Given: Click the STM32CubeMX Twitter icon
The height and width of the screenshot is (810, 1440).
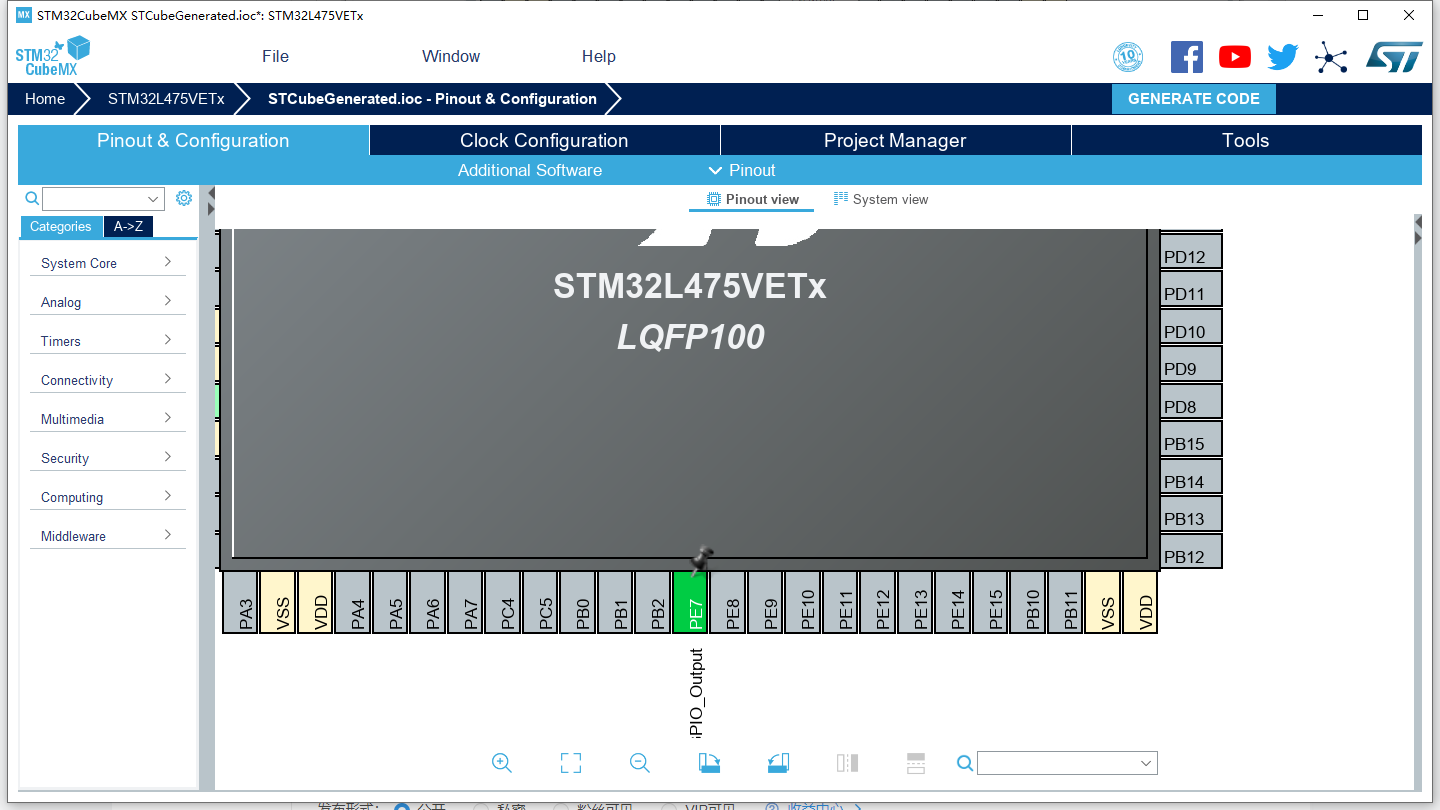Looking at the screenshot, I should click(x=1282, y=56).
